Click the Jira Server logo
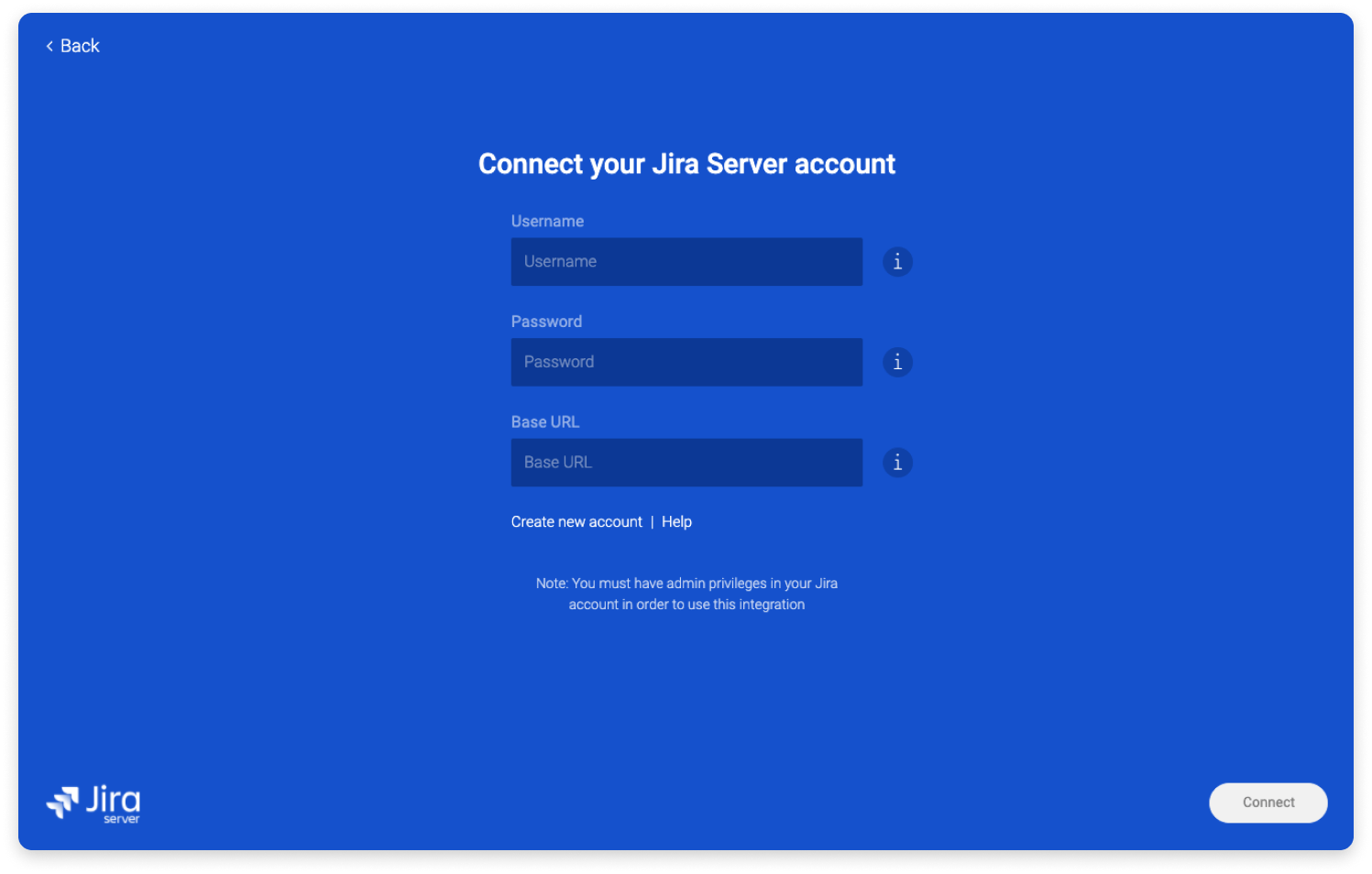The height and width of the screenshot is (874, 1372). [x=93, y=804]
